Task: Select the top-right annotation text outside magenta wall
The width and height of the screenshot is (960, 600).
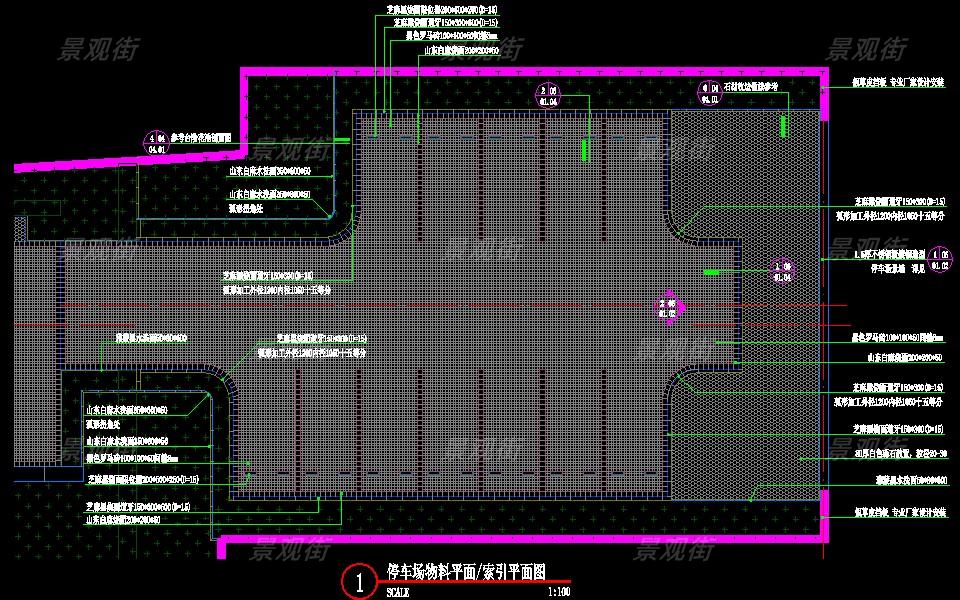Action: tap(897, 84)
